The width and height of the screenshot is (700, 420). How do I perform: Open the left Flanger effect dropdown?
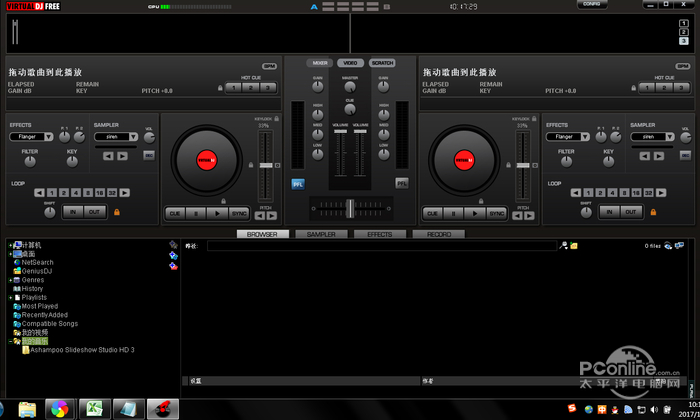(x=49, y=137)
